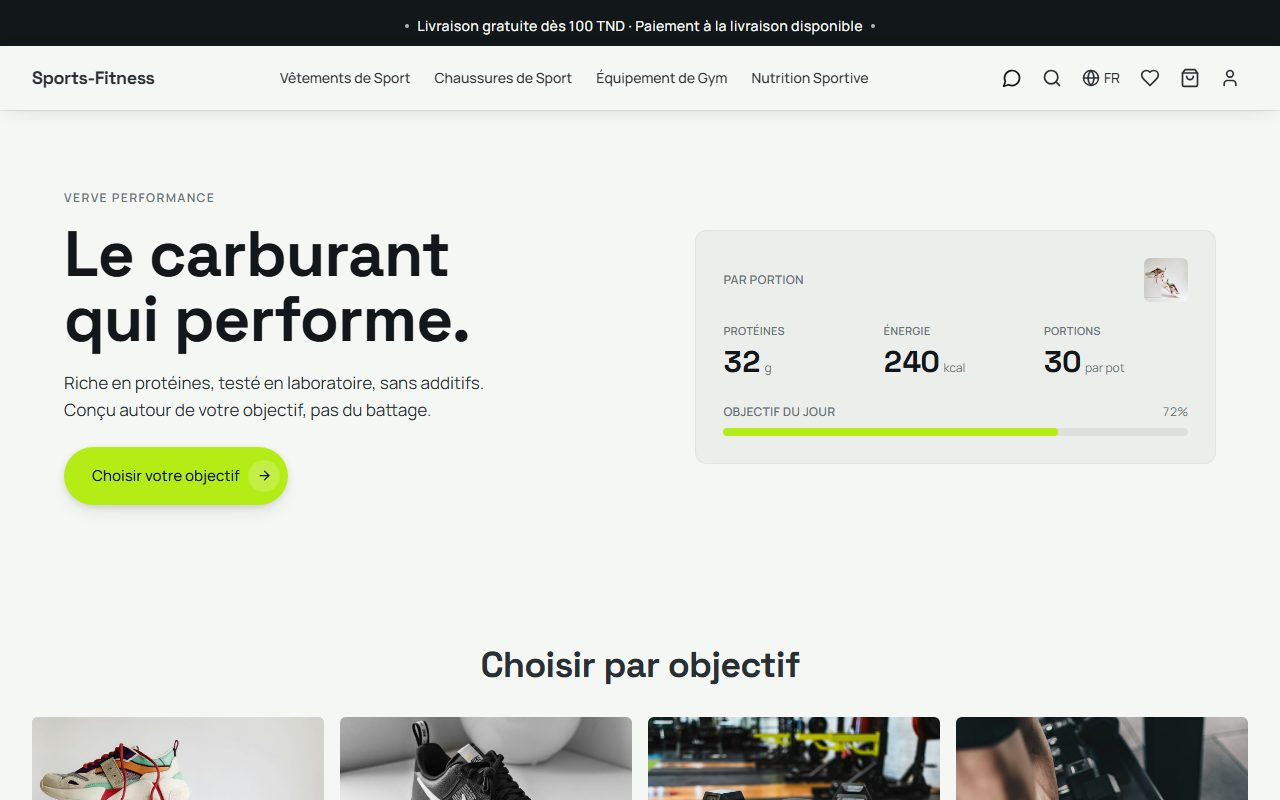Viewport: 1280px width, 800px height.
Task: Open Nutrition Sportive menu
Action: (x=810, y=78)
